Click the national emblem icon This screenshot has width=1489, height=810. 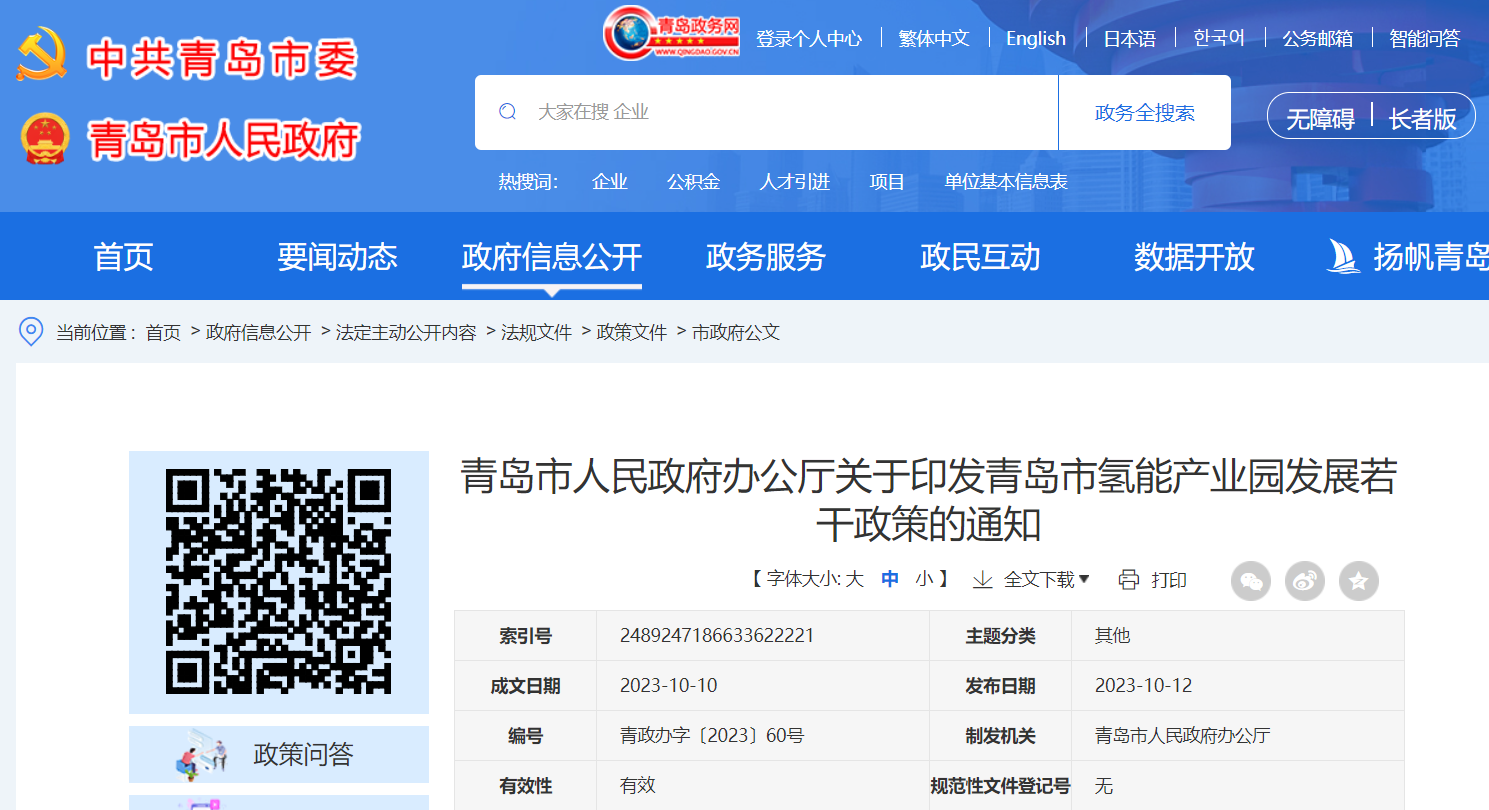45,138
